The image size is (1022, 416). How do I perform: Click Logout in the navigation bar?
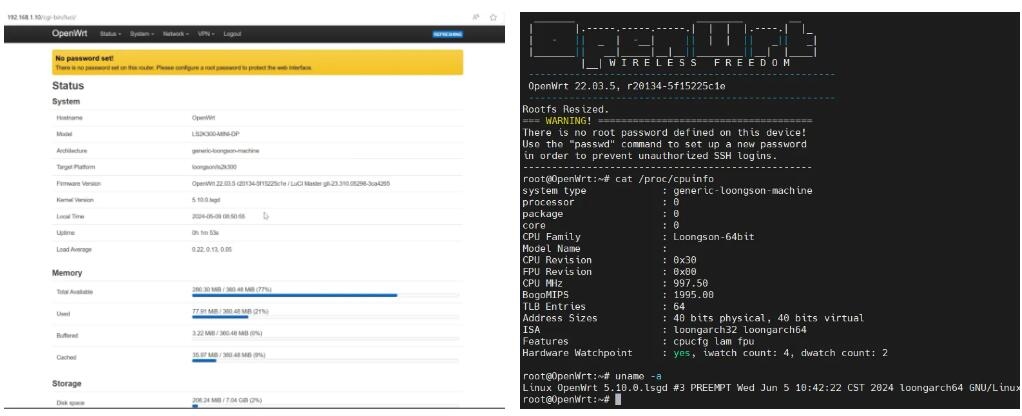(x=232, y=34)
